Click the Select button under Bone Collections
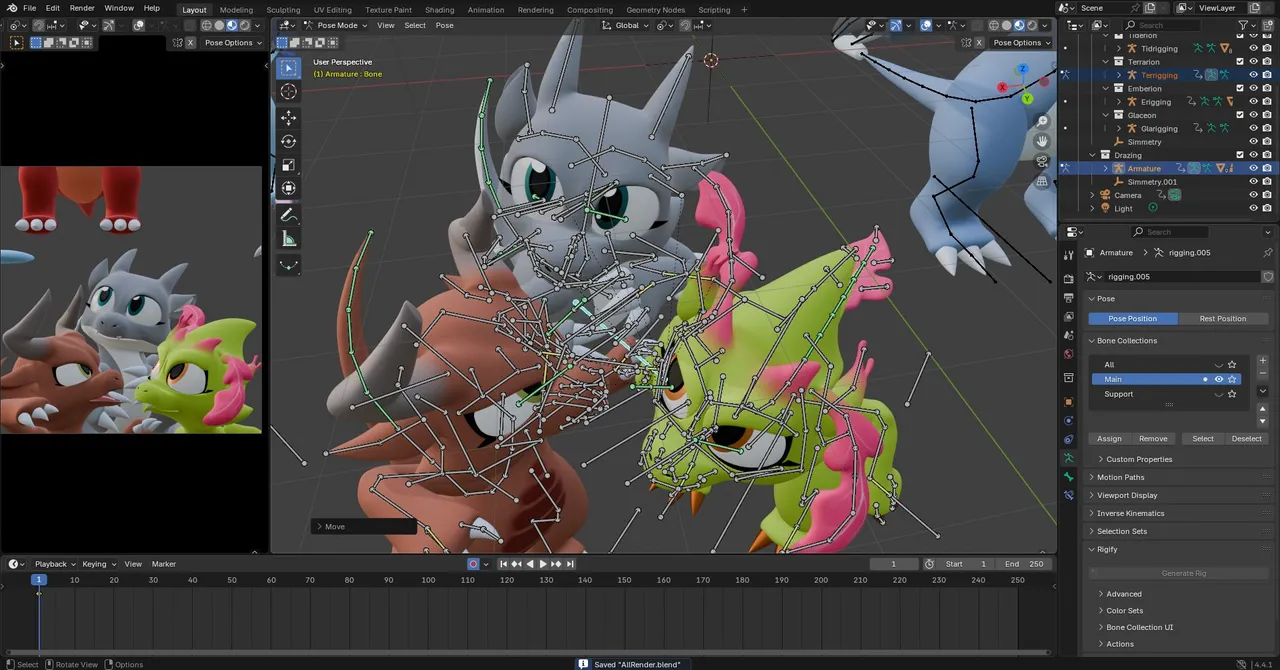This screenshot has height=670, width=1280. pos(1203,438)
